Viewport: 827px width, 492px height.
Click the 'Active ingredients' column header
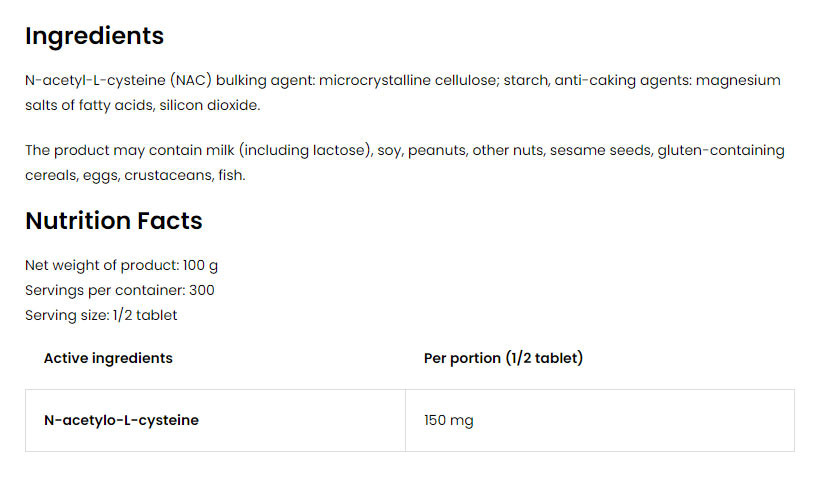(108, 358)
